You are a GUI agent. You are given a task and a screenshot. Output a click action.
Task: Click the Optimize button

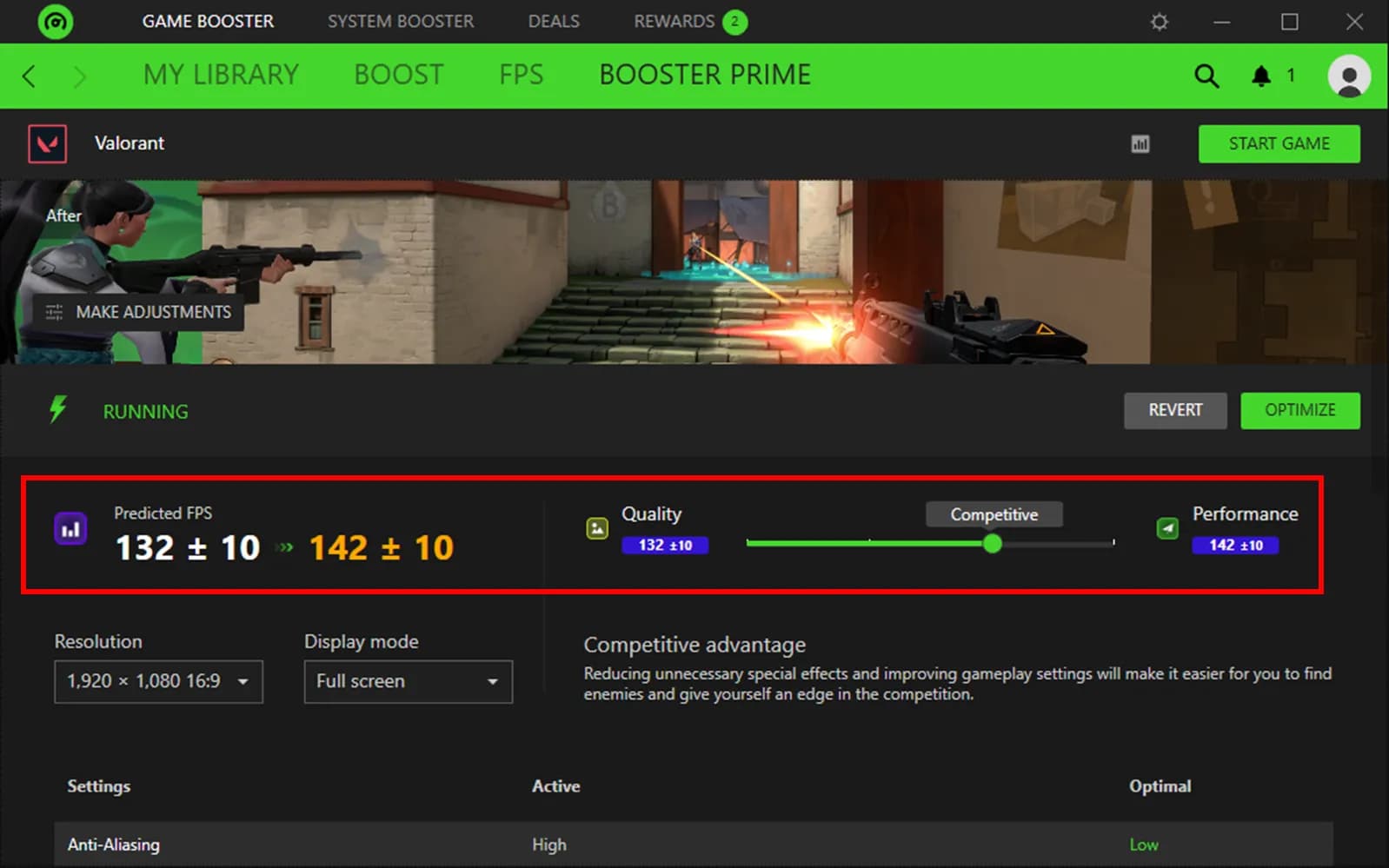pyautogui.click(x=1299, y=410)
